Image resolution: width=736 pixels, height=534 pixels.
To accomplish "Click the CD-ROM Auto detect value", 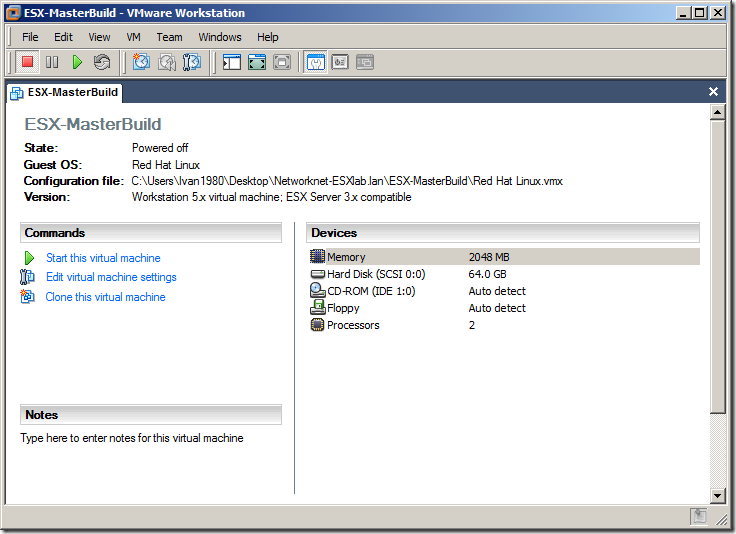I will (497, 291).
